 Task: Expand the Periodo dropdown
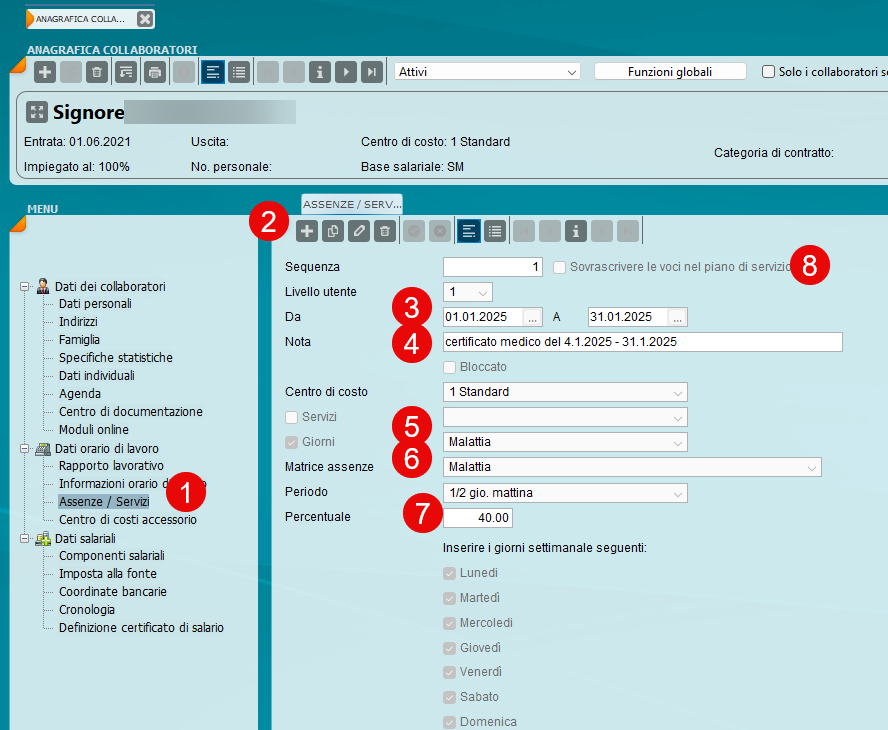pos(565,493)
